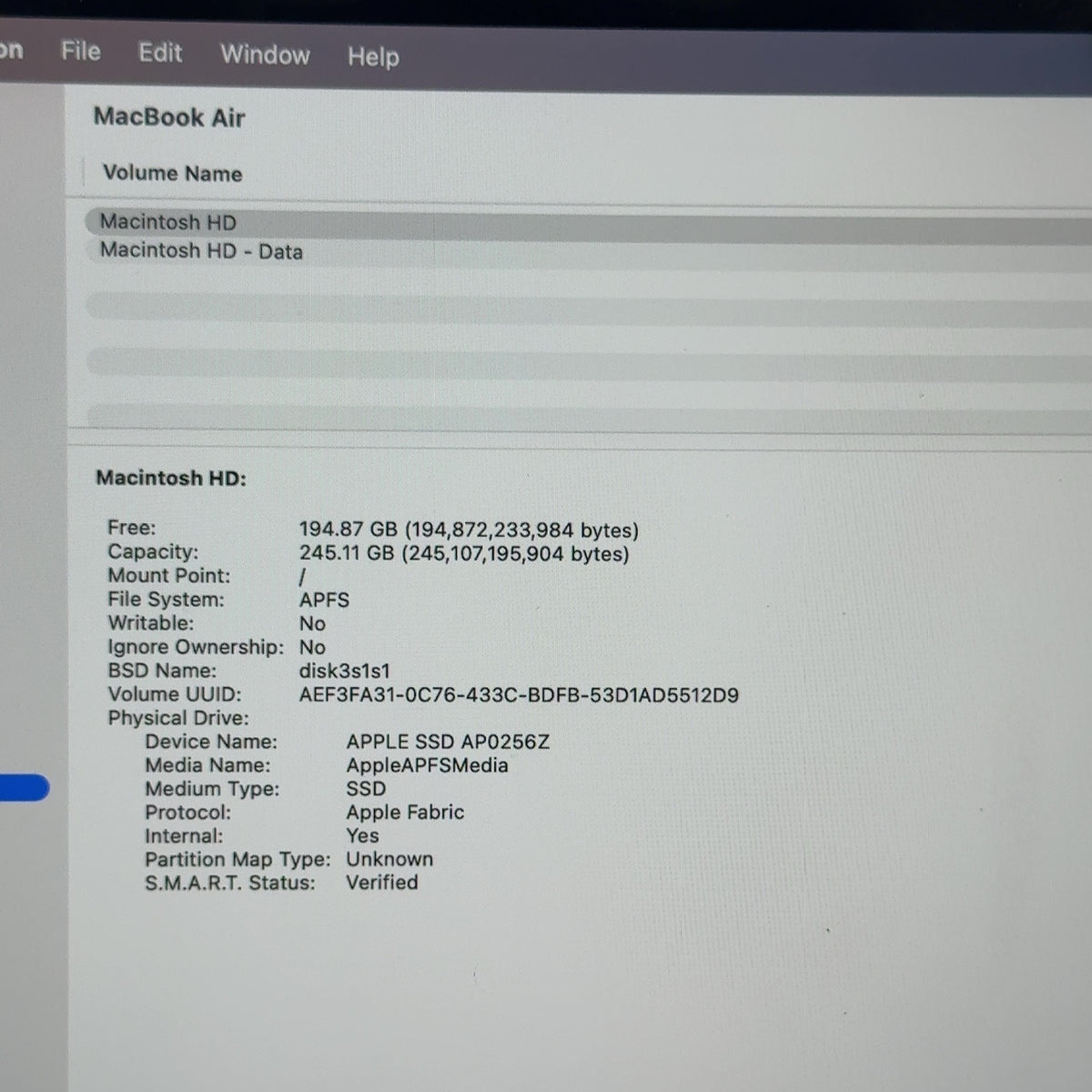Click the highlighted blue sidebar item
The image size is (1092, 1092).
(25, 788)
